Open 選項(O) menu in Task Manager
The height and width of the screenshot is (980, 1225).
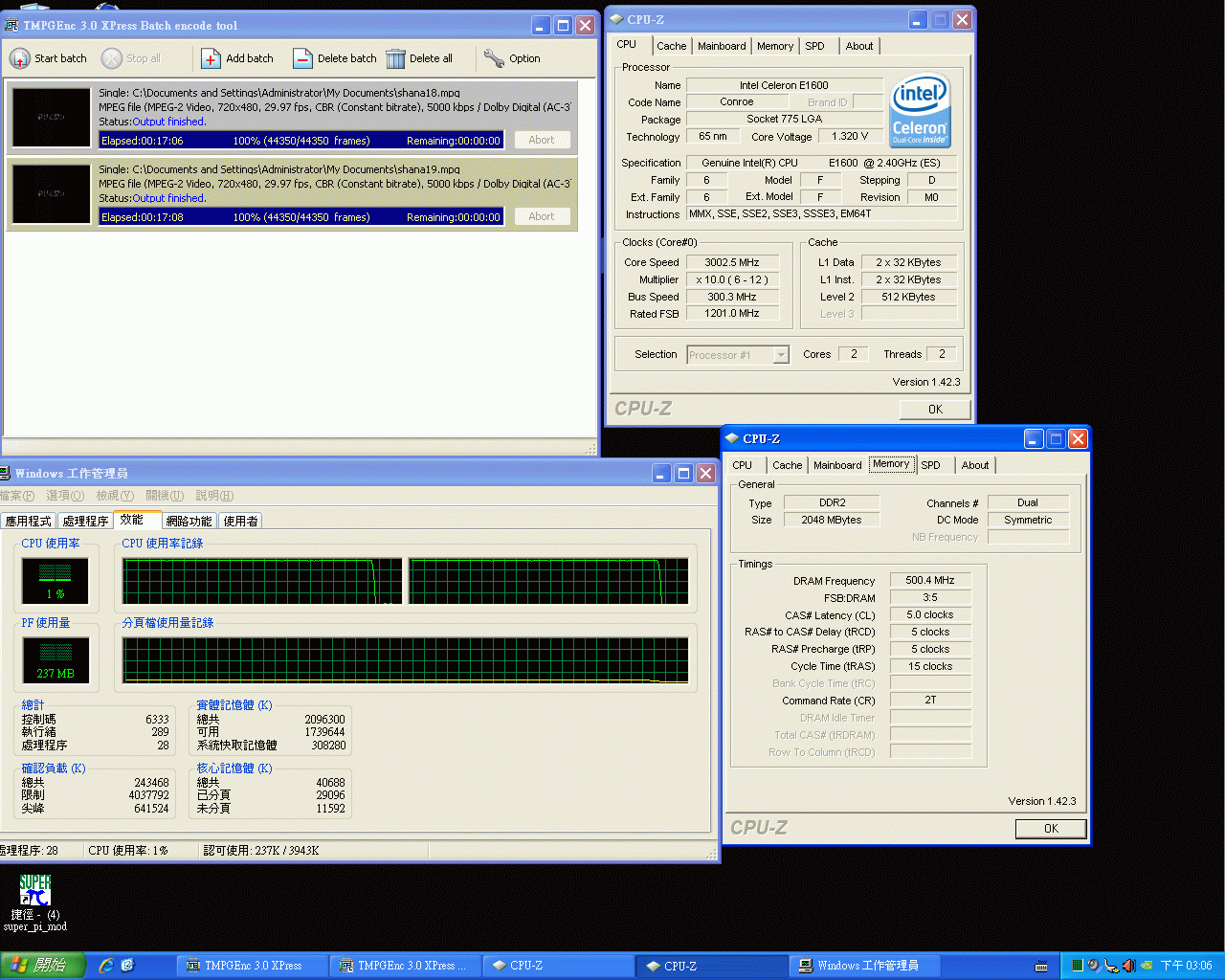click(65, 496)
